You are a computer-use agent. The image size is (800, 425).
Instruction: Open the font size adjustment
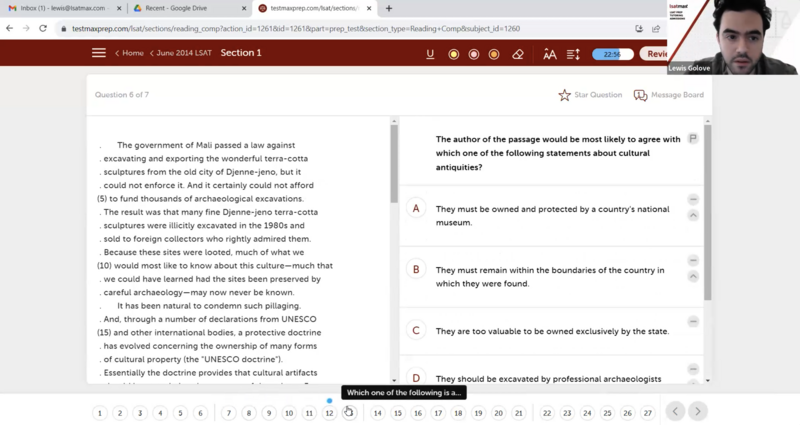point(549,54)
